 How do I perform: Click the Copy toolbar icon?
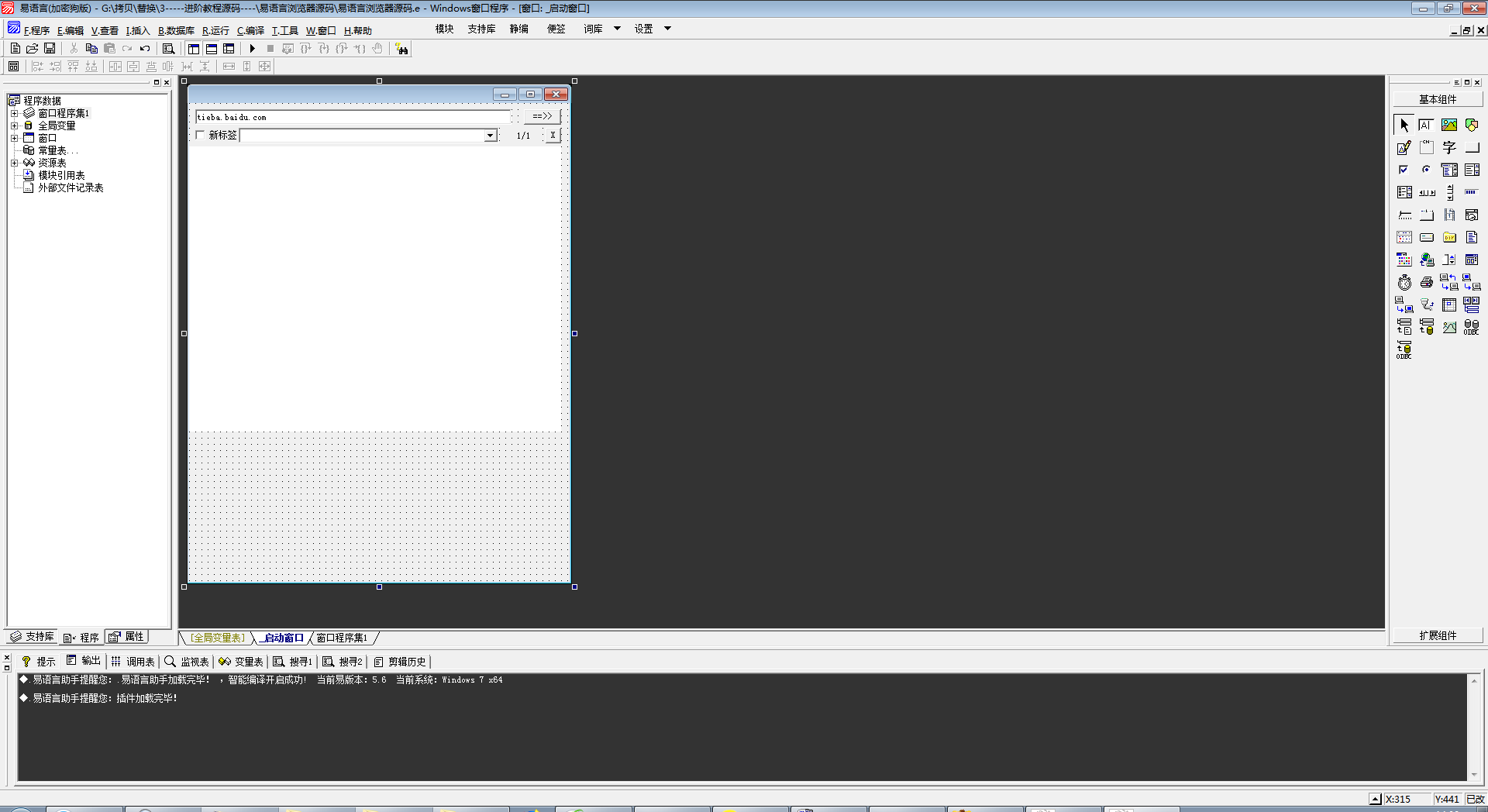coord(91,48)
